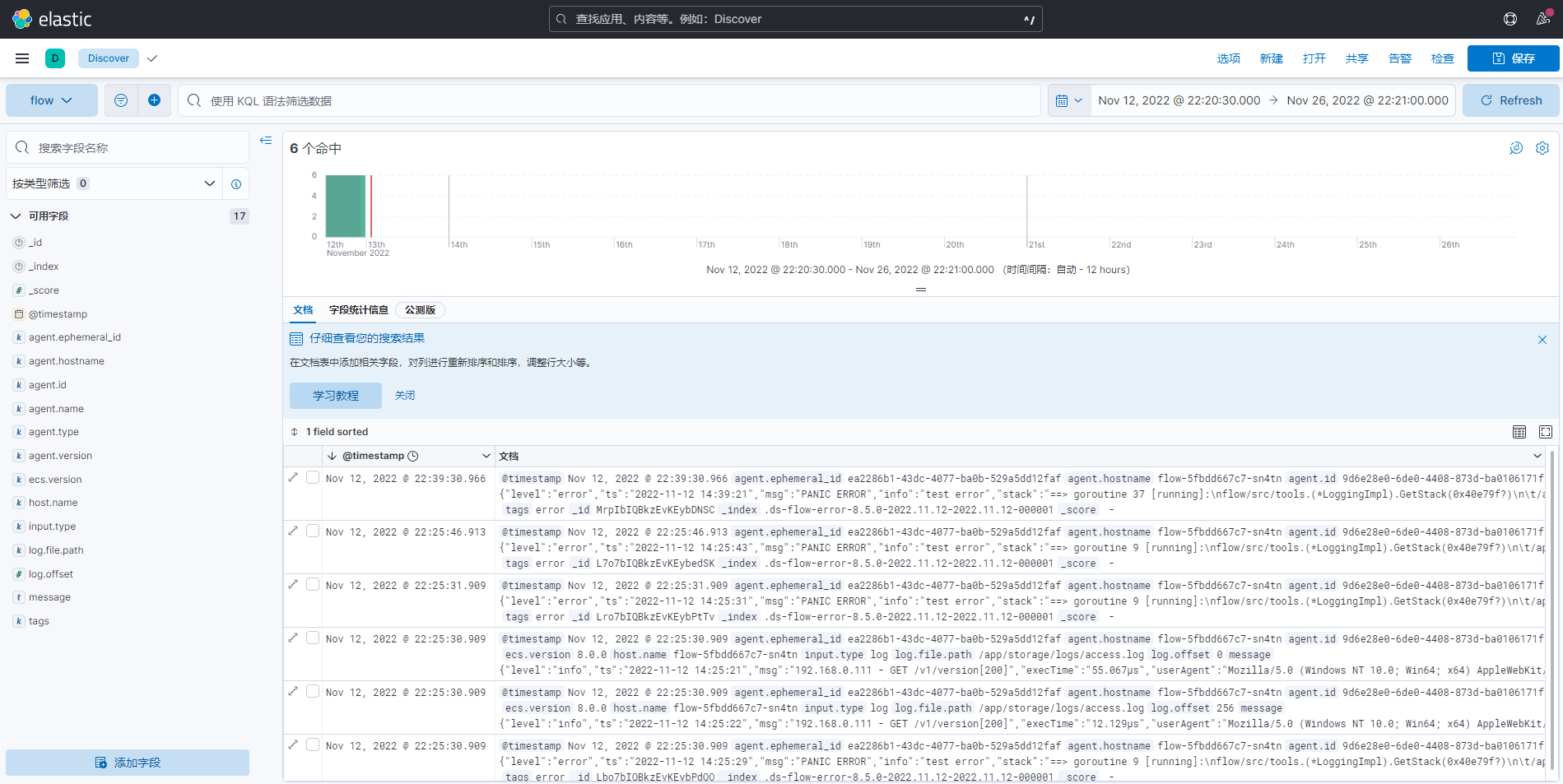This screenshot has width=1563, height=784.
Task: Select the 22:39:30.966 row checkbox
Action: pos(313,477)
